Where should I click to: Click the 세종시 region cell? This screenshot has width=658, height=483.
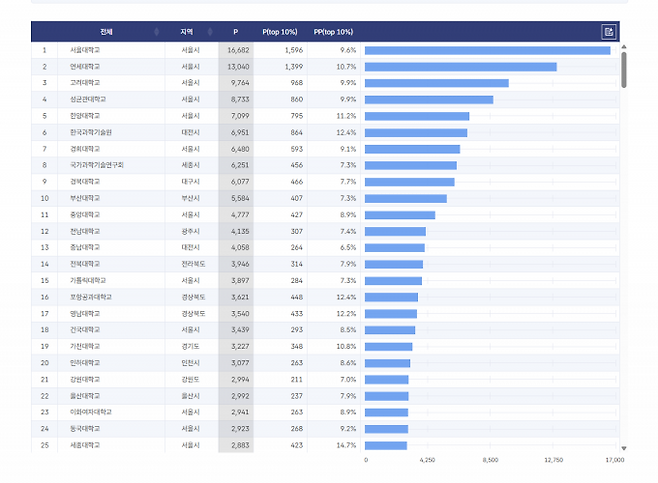tap(191, 165)
